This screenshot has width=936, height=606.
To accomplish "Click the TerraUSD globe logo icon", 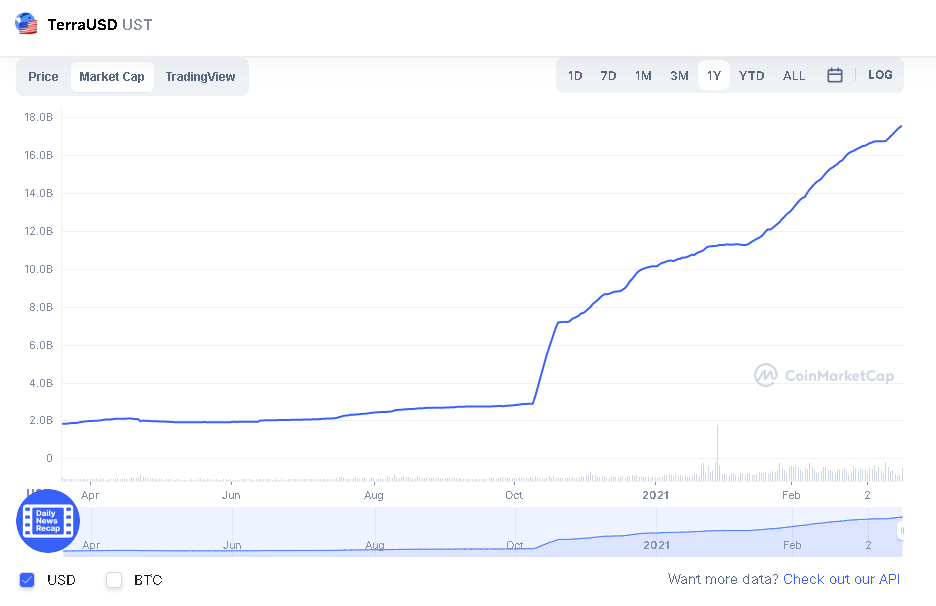I will coord(26,24).
